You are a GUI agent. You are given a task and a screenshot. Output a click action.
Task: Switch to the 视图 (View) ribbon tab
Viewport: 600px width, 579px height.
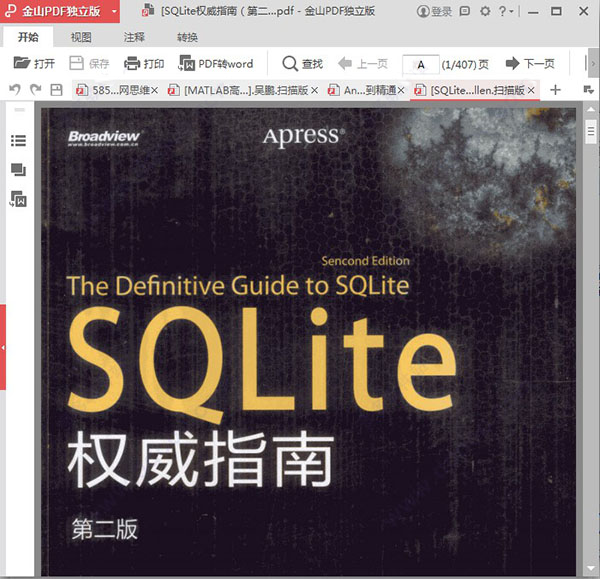coord(81,37)
